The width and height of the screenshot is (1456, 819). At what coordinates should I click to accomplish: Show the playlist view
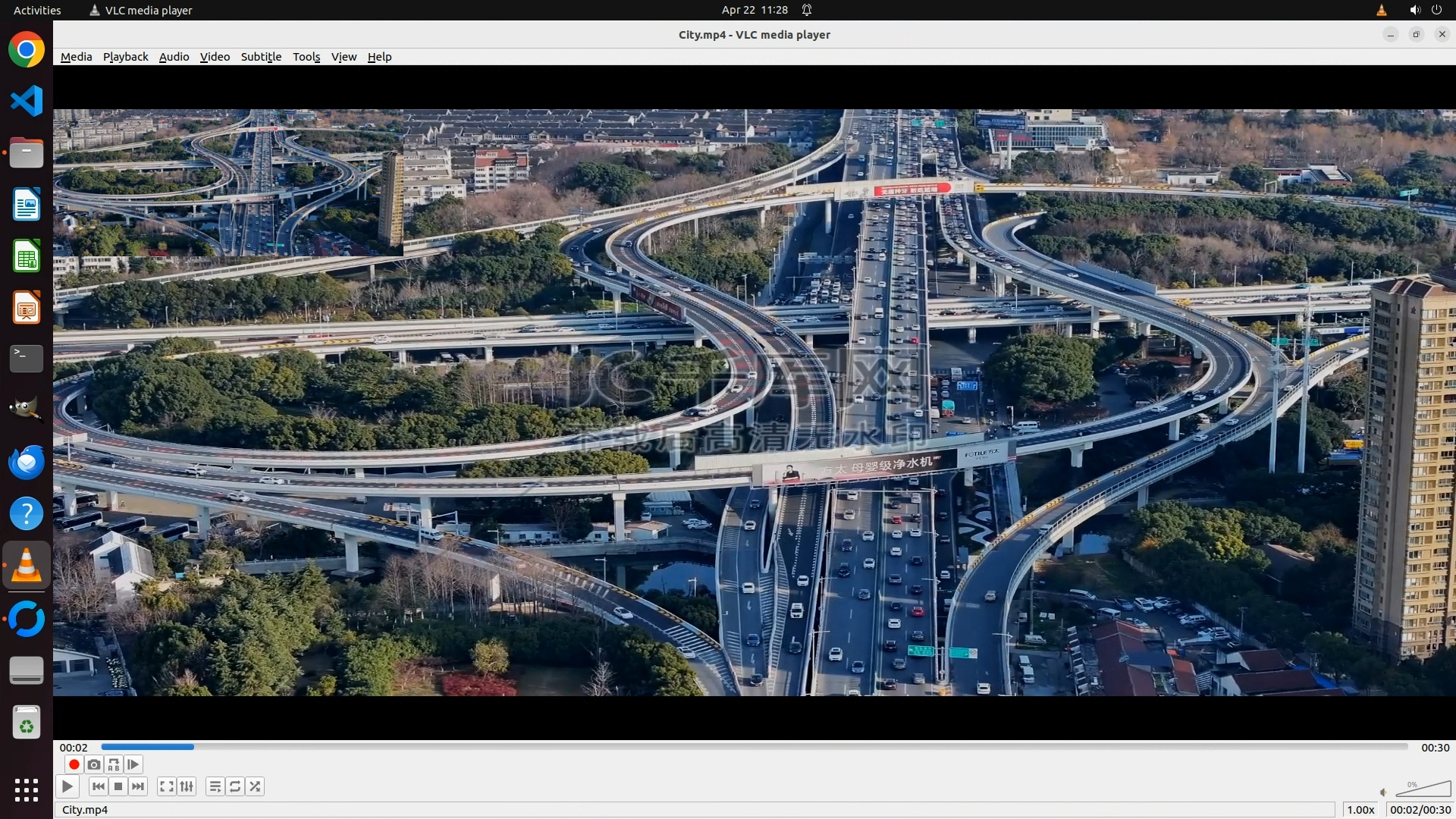click(x=215, y=786)
